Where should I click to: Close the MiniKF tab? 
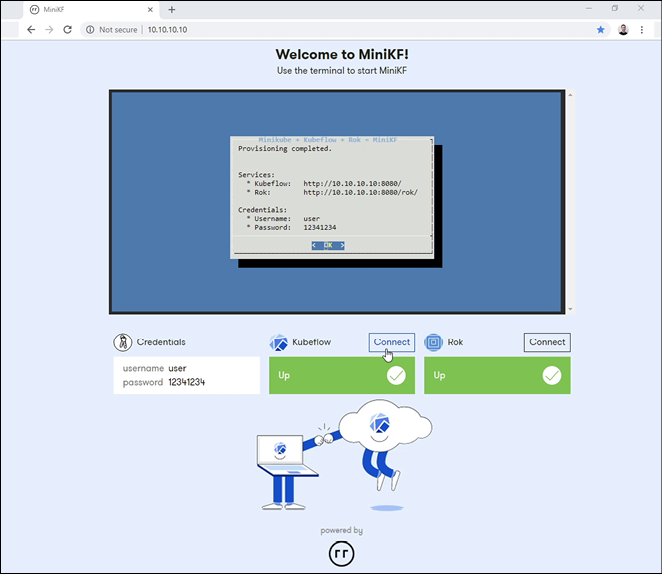click(150, 9)
